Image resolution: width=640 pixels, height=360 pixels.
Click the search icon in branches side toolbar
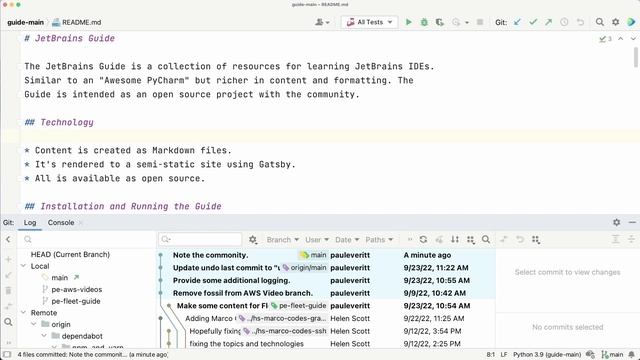tap(8, 322)
